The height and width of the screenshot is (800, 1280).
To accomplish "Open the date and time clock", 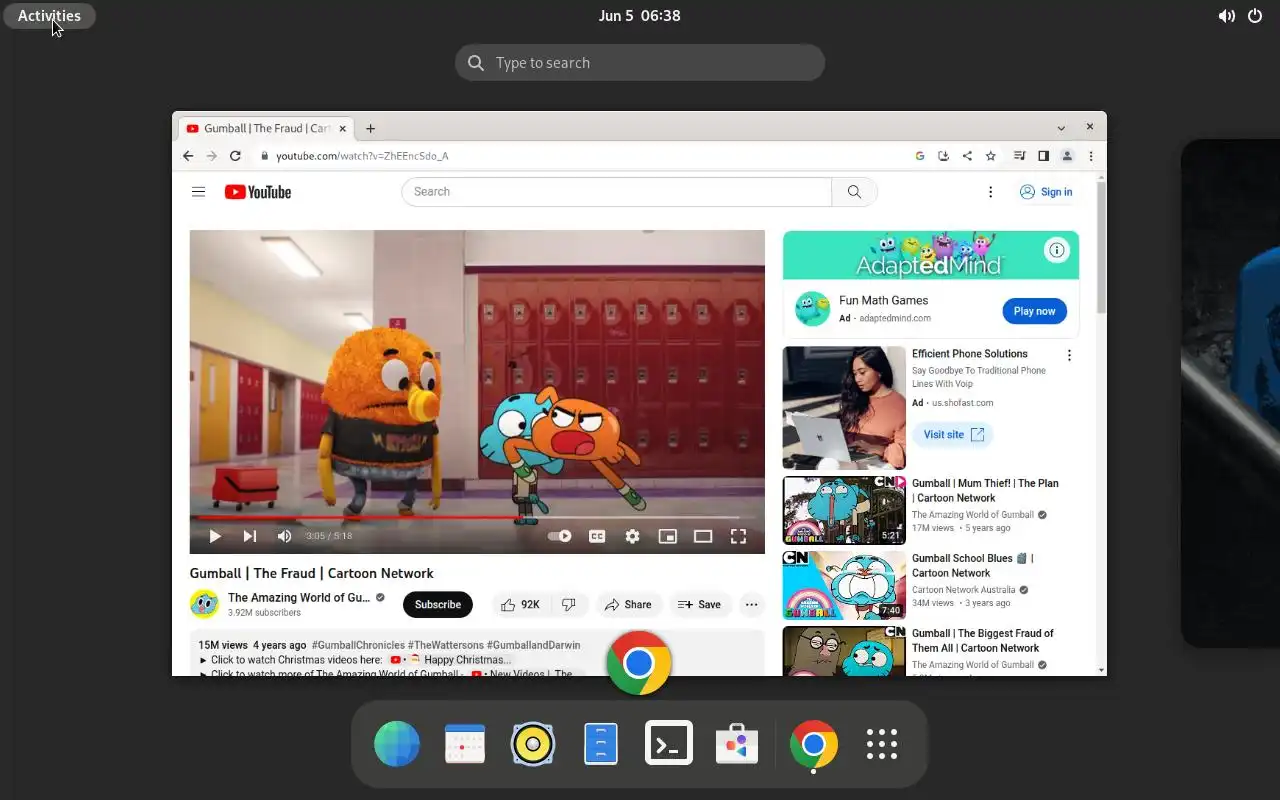I will coord(640,16).
